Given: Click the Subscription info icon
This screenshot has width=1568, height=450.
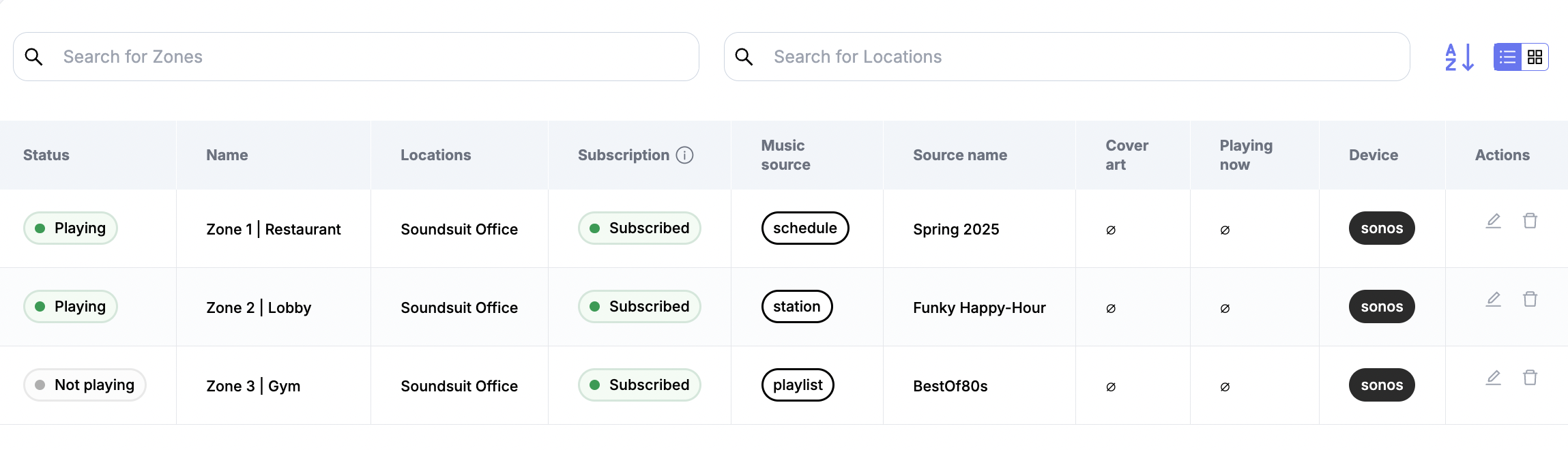Looking at the screenshot, I should tap(684, 155).
